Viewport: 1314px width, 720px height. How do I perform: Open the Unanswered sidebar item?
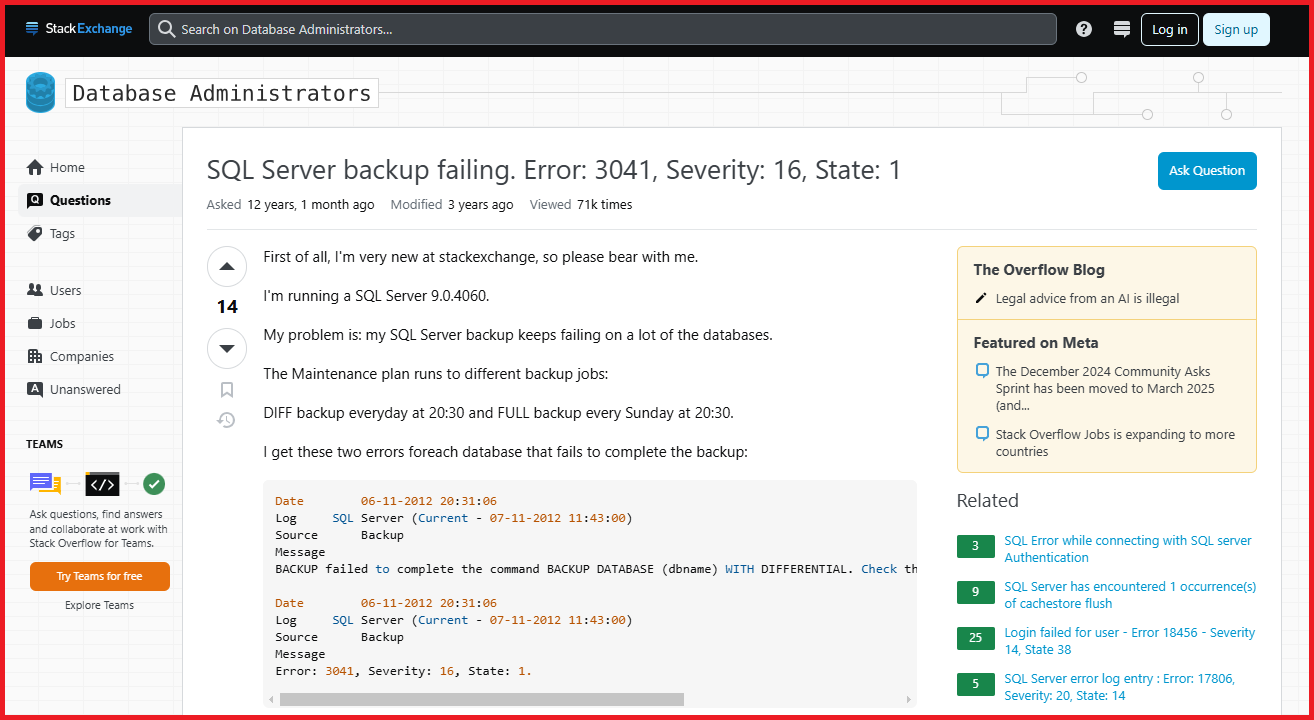100,389
